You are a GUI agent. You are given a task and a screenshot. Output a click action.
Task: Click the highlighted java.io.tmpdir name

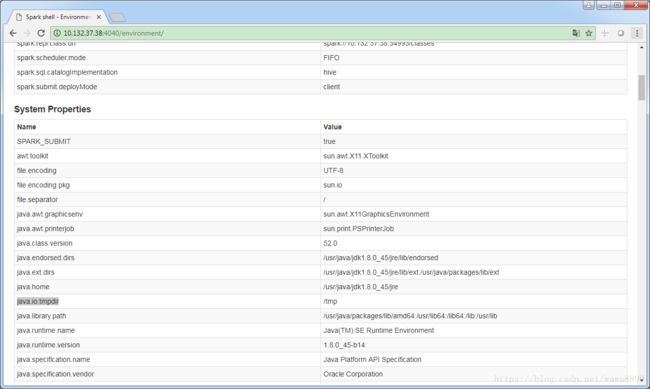pyautogui.click(x=38, y=301)
